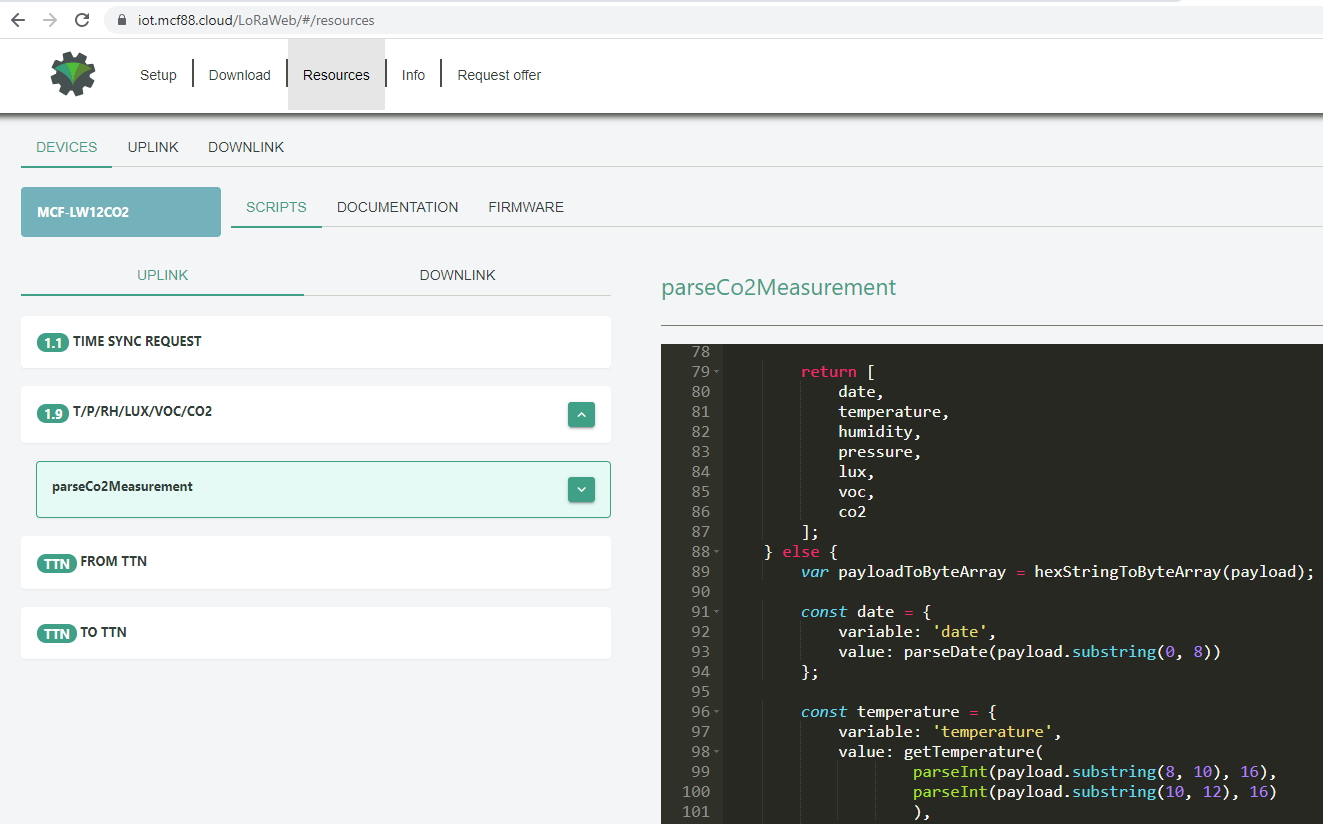Select the MCF-LW12CO2 device button
This screenshot has width=1323, height=824.
click(x=121, y=212)
